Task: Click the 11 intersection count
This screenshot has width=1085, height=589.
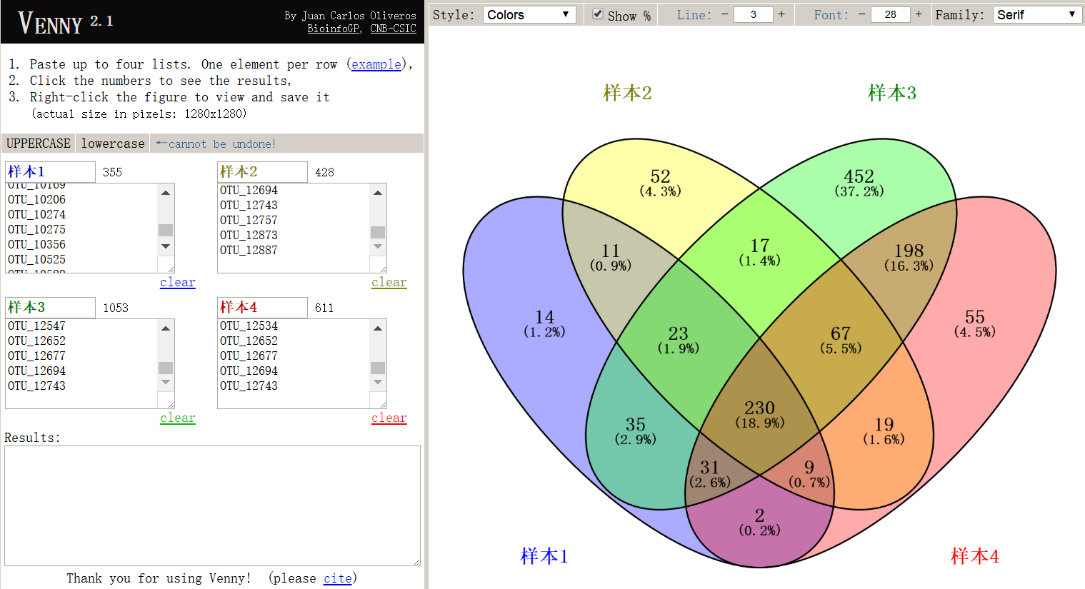Action: 610,251
